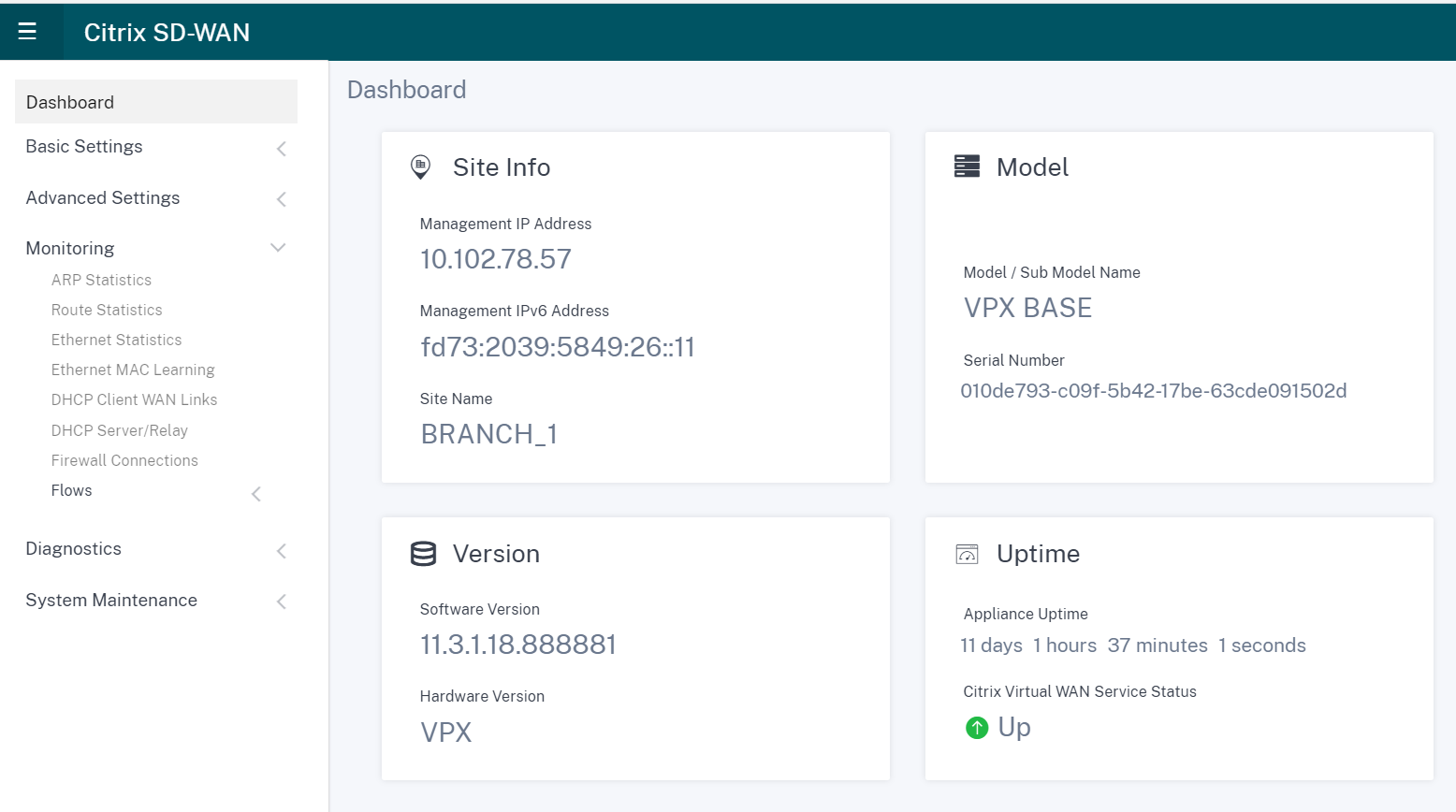Expand the Advanced Settings chevron
Image resolution: width=1456 pixels, height=812 pixels.
click(282, 199)
